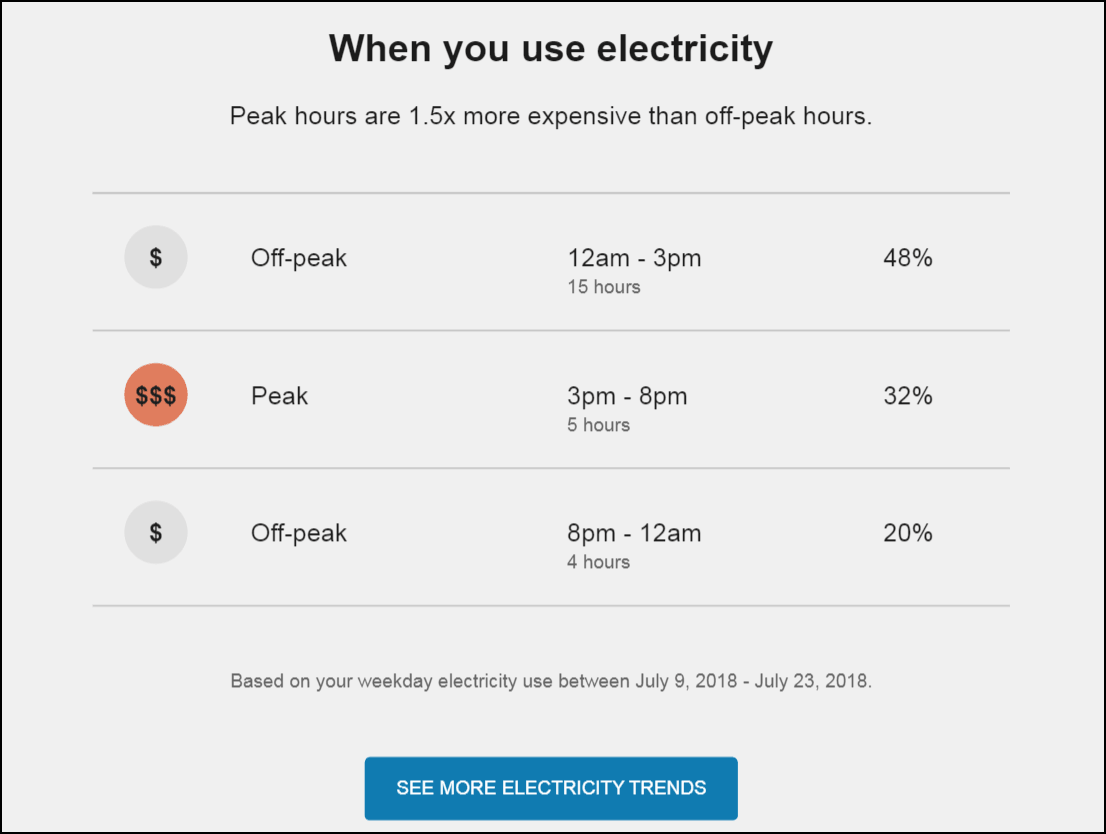
Task: Click the SEE MORE ELECTRICITY TRENDS button
Action: pos(551,788)
